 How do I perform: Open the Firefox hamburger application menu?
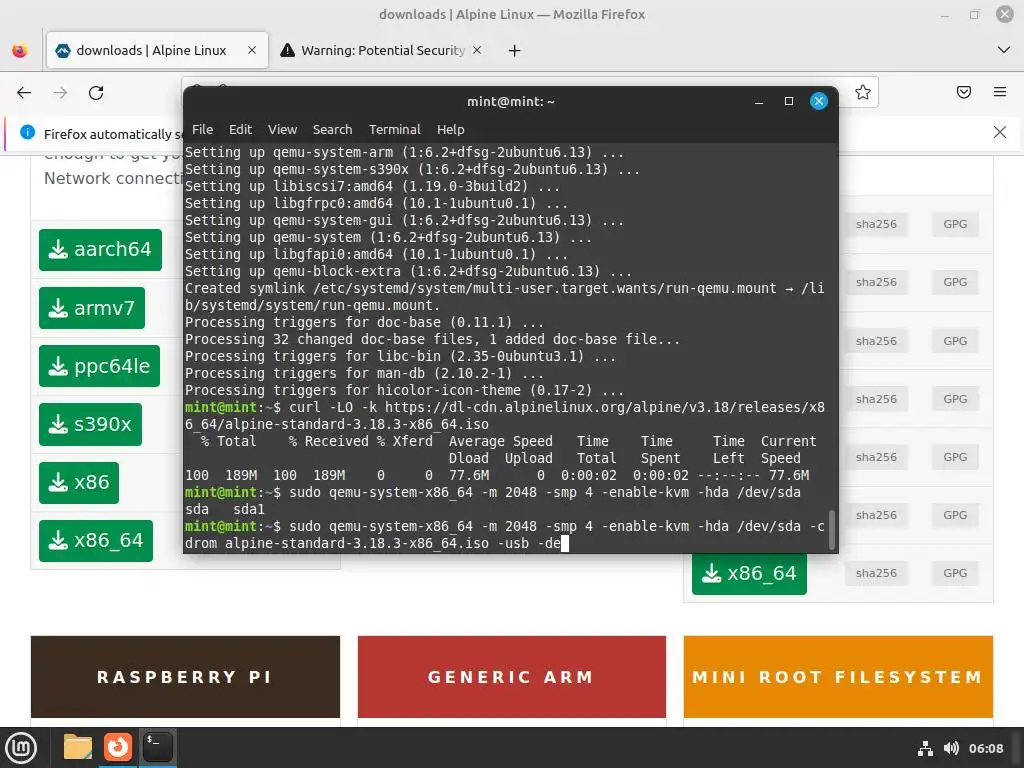[1000, 92]
